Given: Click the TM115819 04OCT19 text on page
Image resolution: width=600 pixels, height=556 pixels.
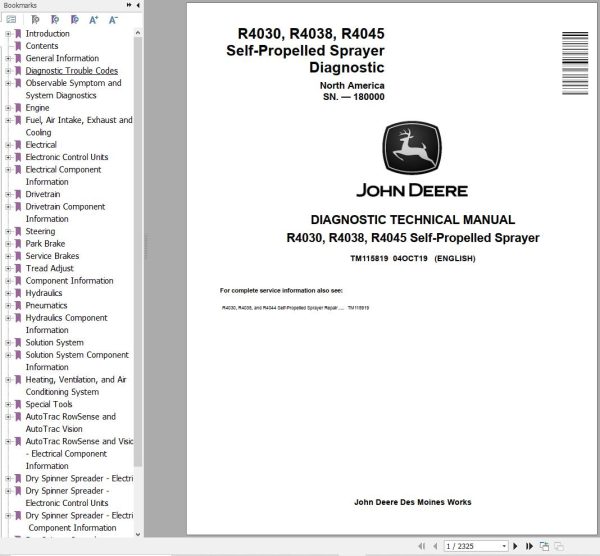Looking at the screenshot, I should (x=389, y=259).
